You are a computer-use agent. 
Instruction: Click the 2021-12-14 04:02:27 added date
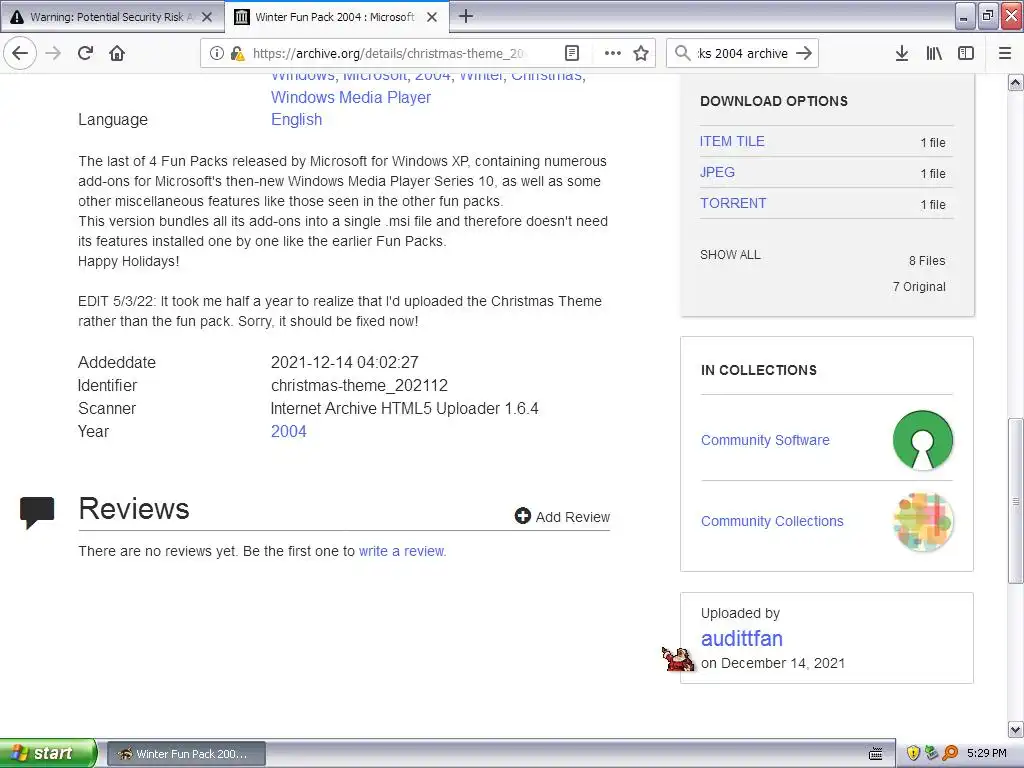coord(345,362)
